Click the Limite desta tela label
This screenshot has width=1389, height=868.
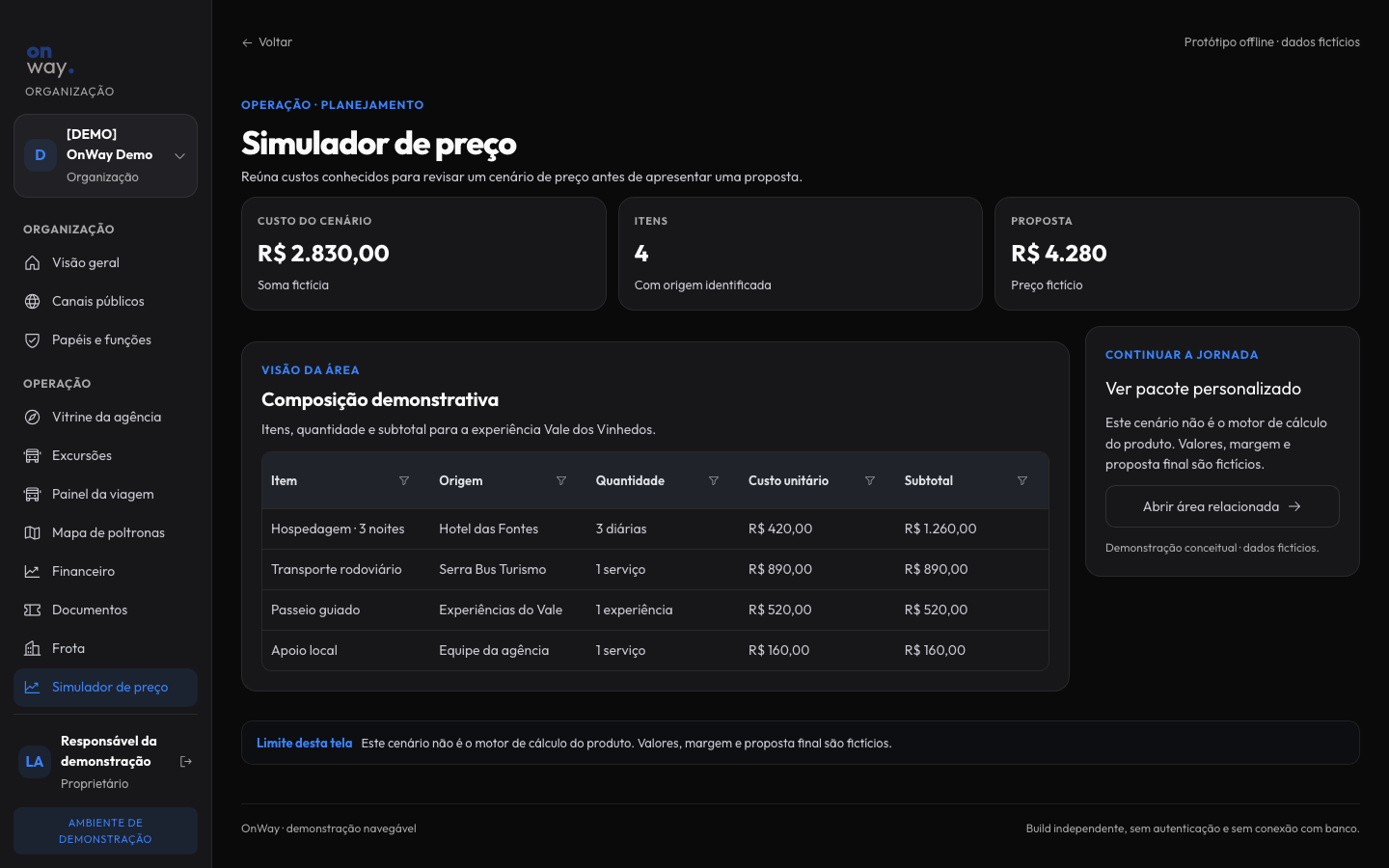coord(304,743)
